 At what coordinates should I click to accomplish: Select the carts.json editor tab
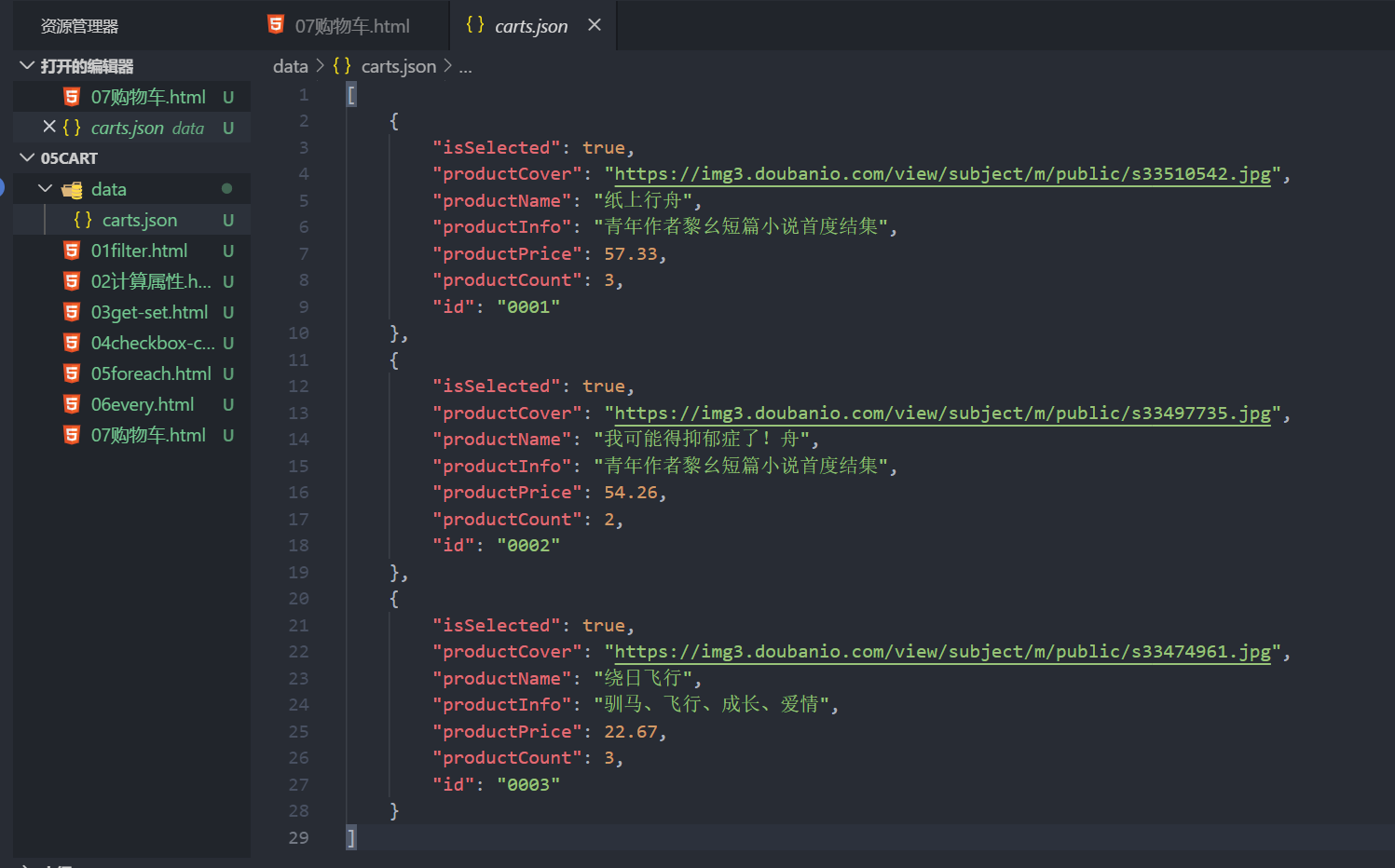tap(530, 26)
